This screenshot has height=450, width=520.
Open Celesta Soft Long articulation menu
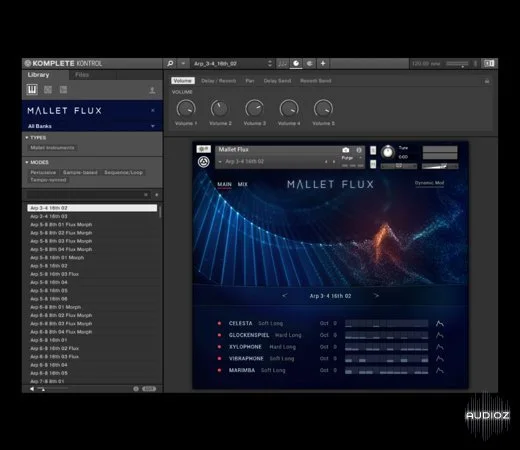point(270,323)
